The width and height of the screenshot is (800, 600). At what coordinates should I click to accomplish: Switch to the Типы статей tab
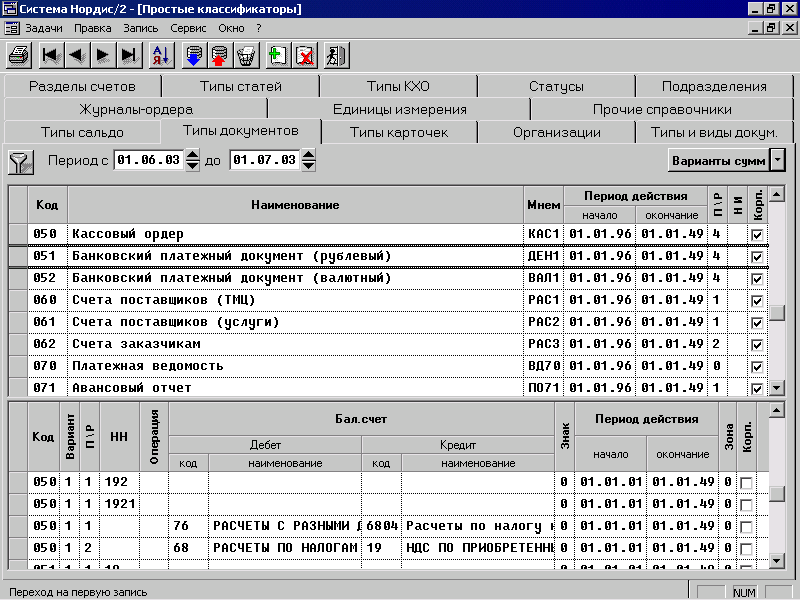point(241,86)
